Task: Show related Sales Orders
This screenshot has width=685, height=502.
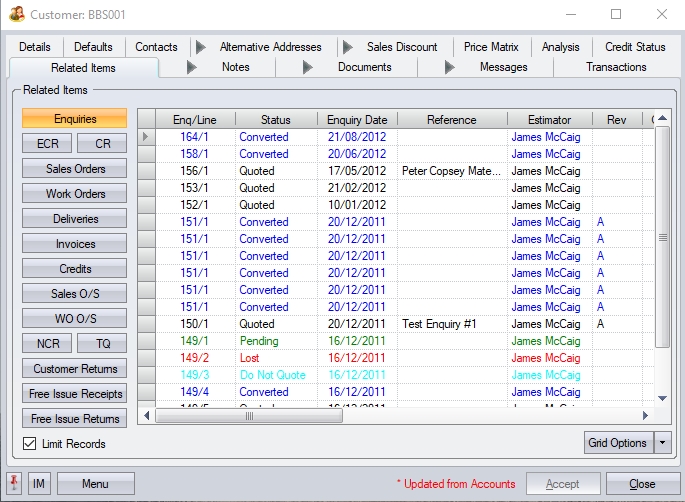Action: [x=75, y=169]
